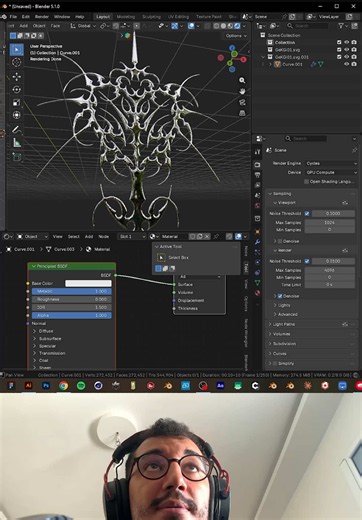
Task: Expand Subsurface section in Principled BSDF
Action: (x=34, y=338)
